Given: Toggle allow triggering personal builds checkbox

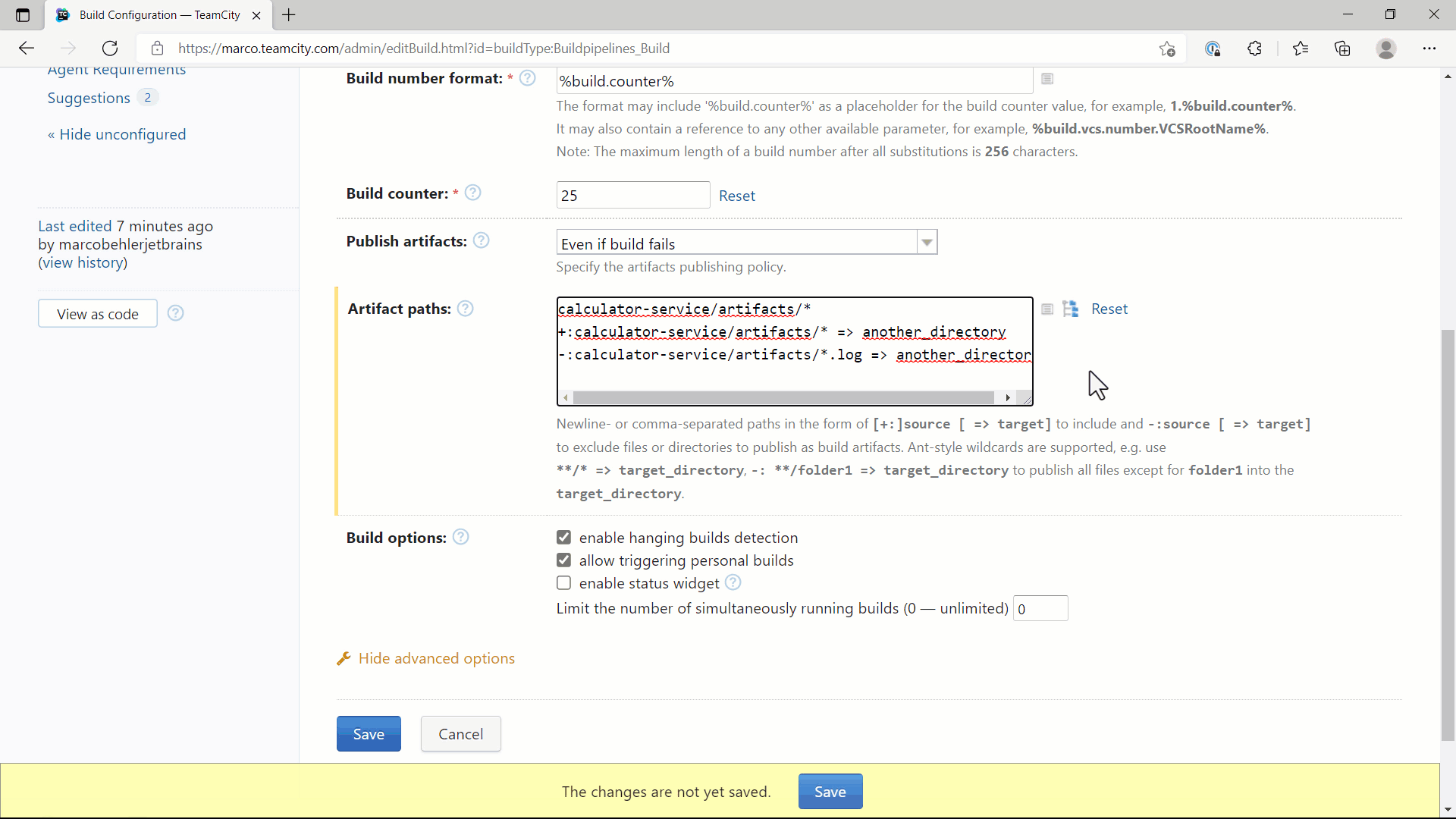Looking at the screenshot, I should 563,560.
